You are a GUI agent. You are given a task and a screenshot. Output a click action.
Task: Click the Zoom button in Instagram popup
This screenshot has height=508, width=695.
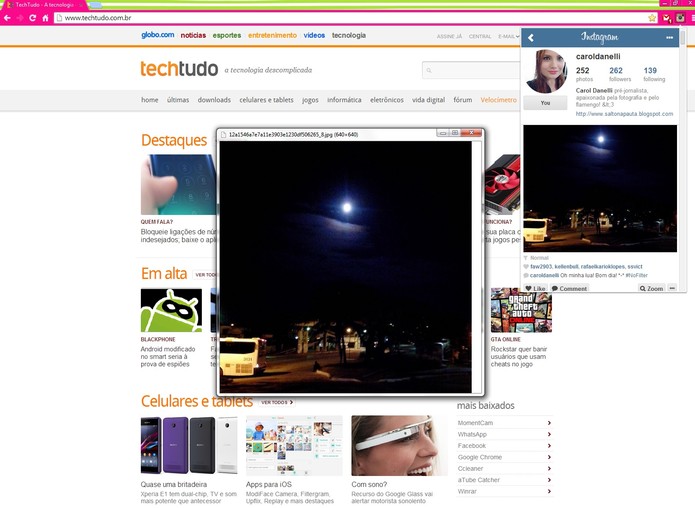pos(651,288)
